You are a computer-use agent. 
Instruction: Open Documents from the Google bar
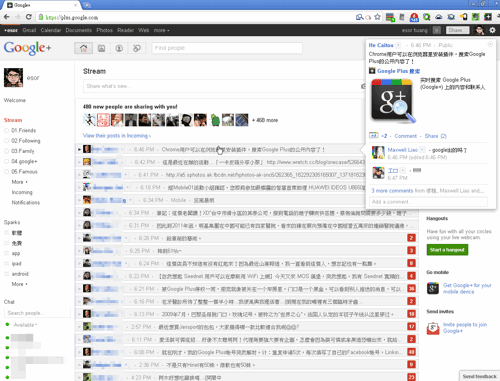(x=78, y=30)
